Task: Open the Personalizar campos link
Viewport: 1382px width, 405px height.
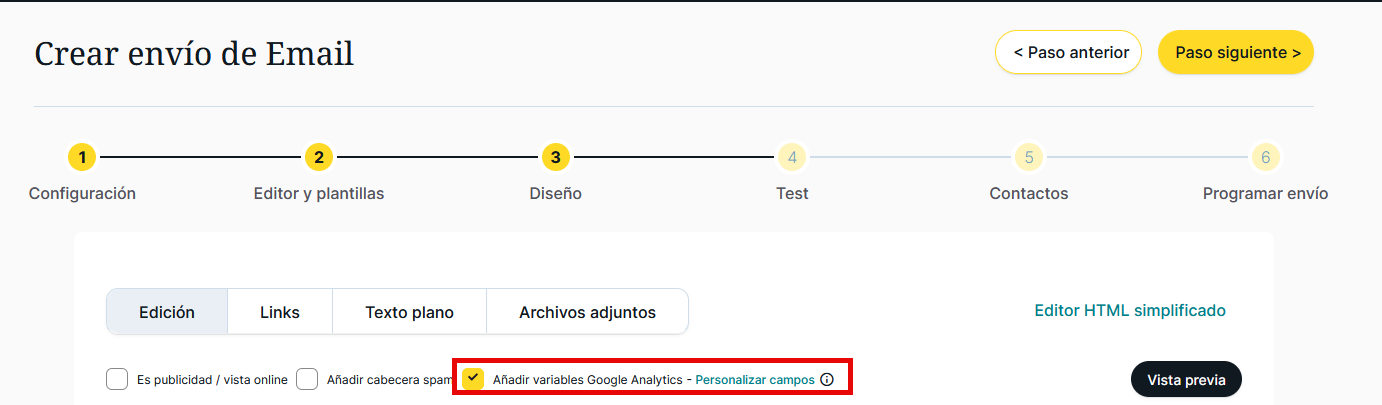Action: point(755,380)
